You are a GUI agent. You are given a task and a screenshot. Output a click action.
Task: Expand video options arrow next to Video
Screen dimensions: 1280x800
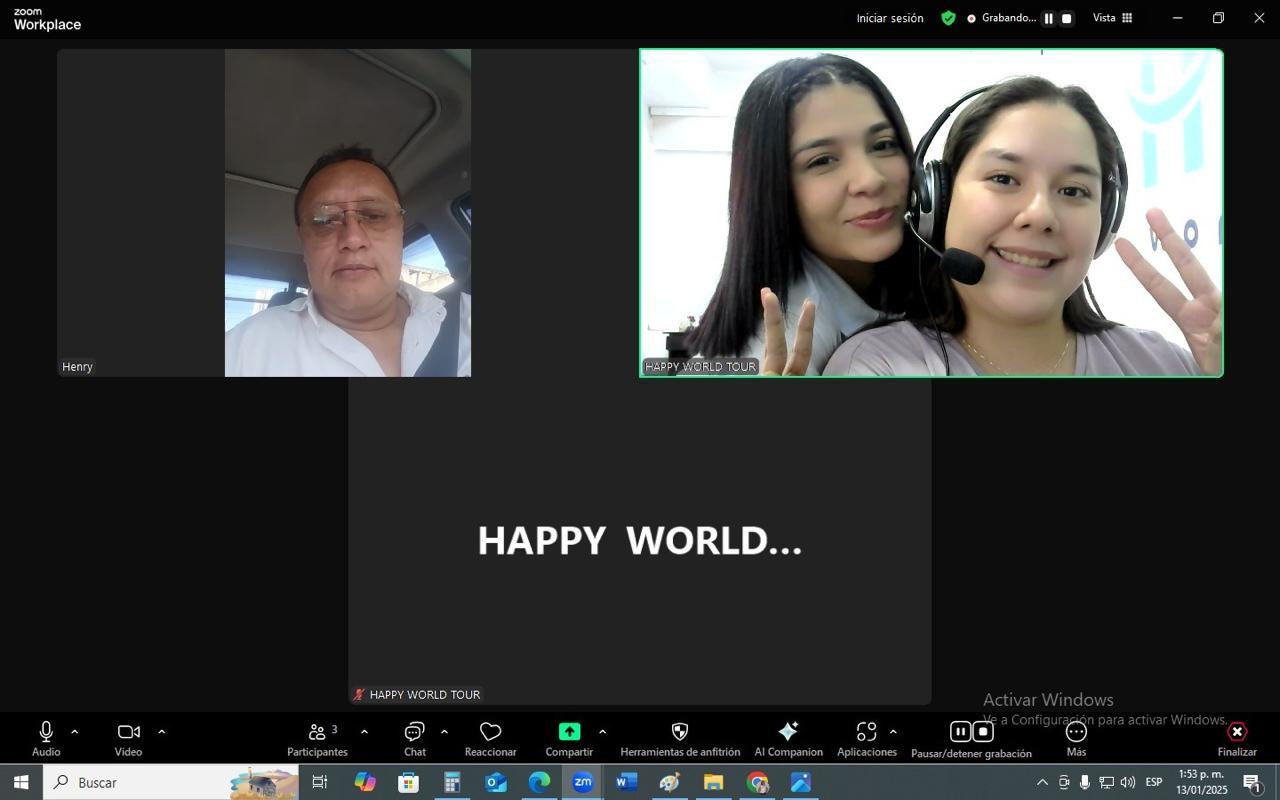point(161,732)
